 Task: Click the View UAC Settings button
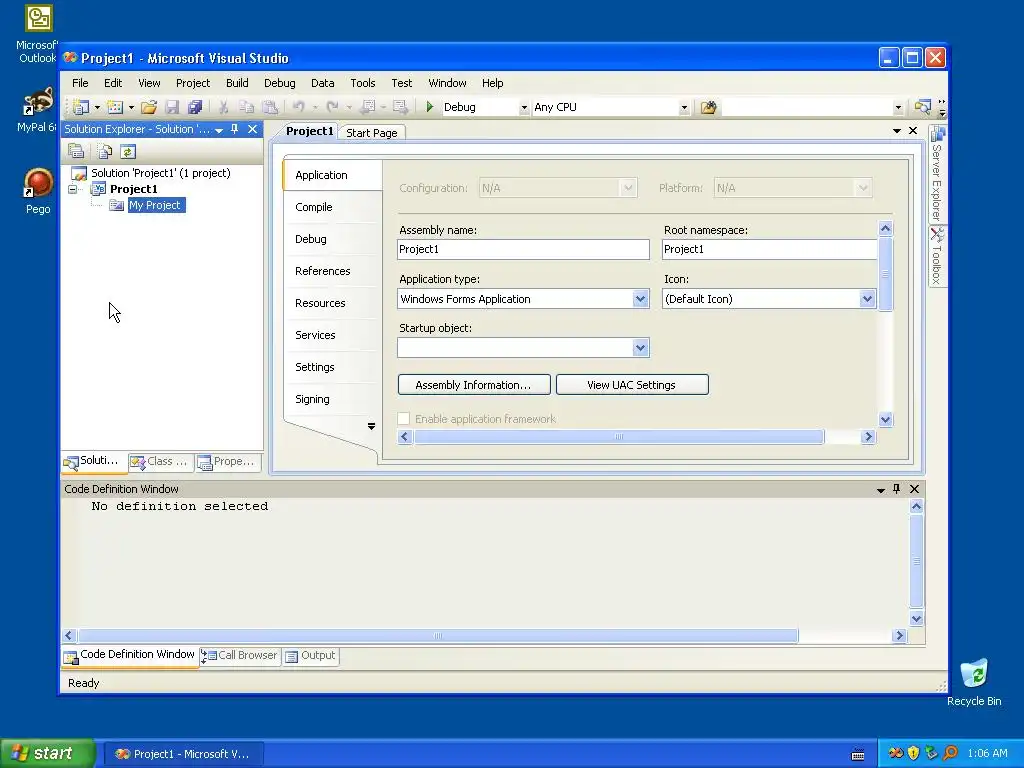(632, 385)
